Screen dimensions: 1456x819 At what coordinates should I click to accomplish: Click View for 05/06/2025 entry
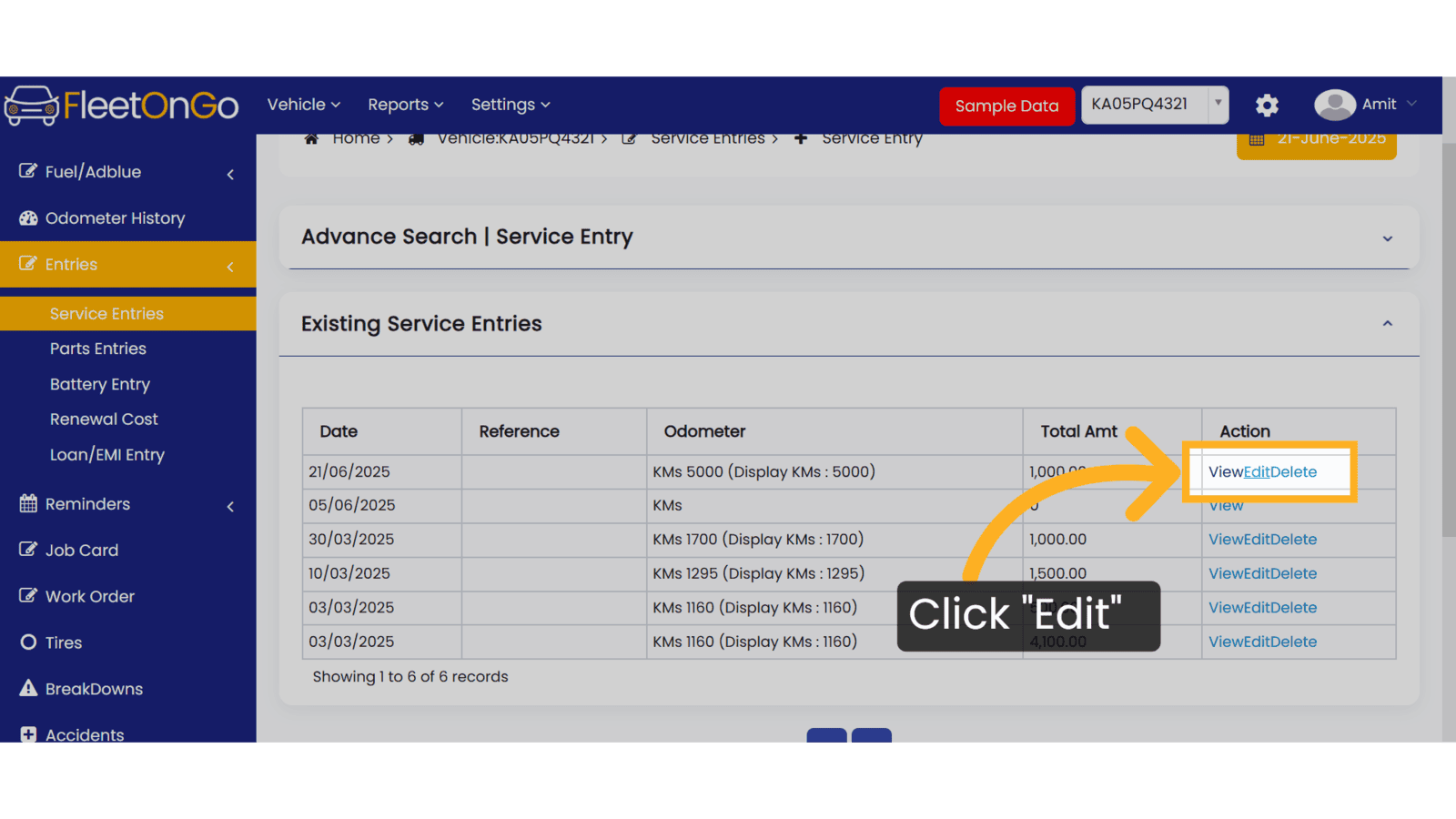[1226, 506]
